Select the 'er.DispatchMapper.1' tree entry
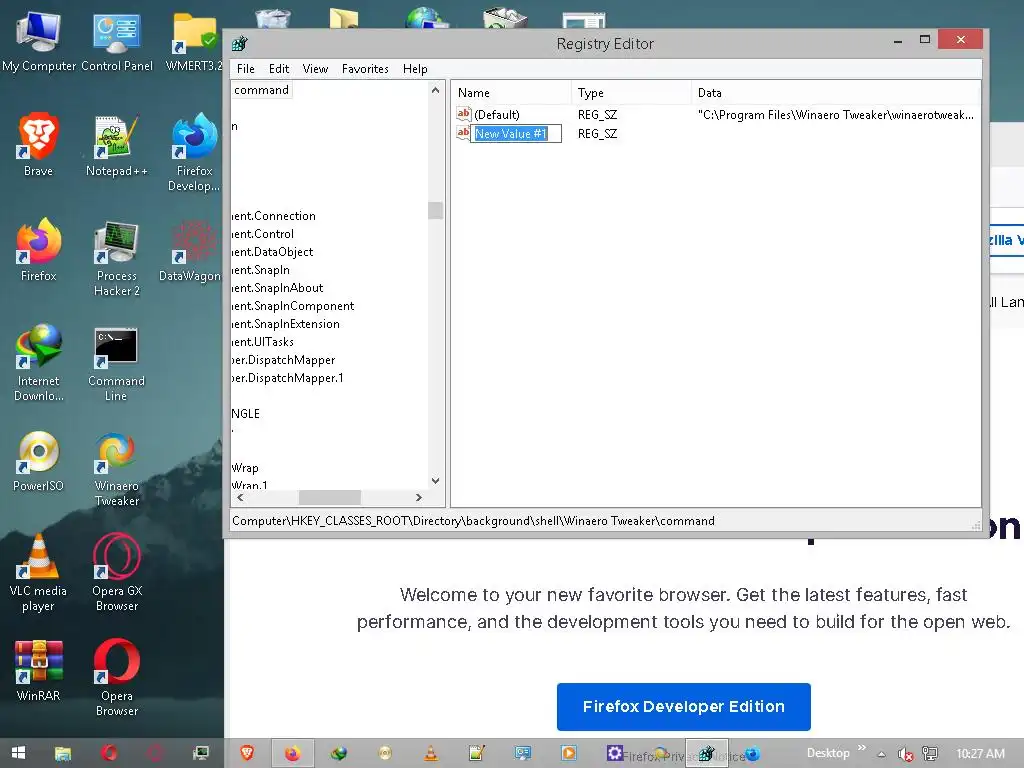The width and height of the screenshot is (1024, 768). (288, 377)
